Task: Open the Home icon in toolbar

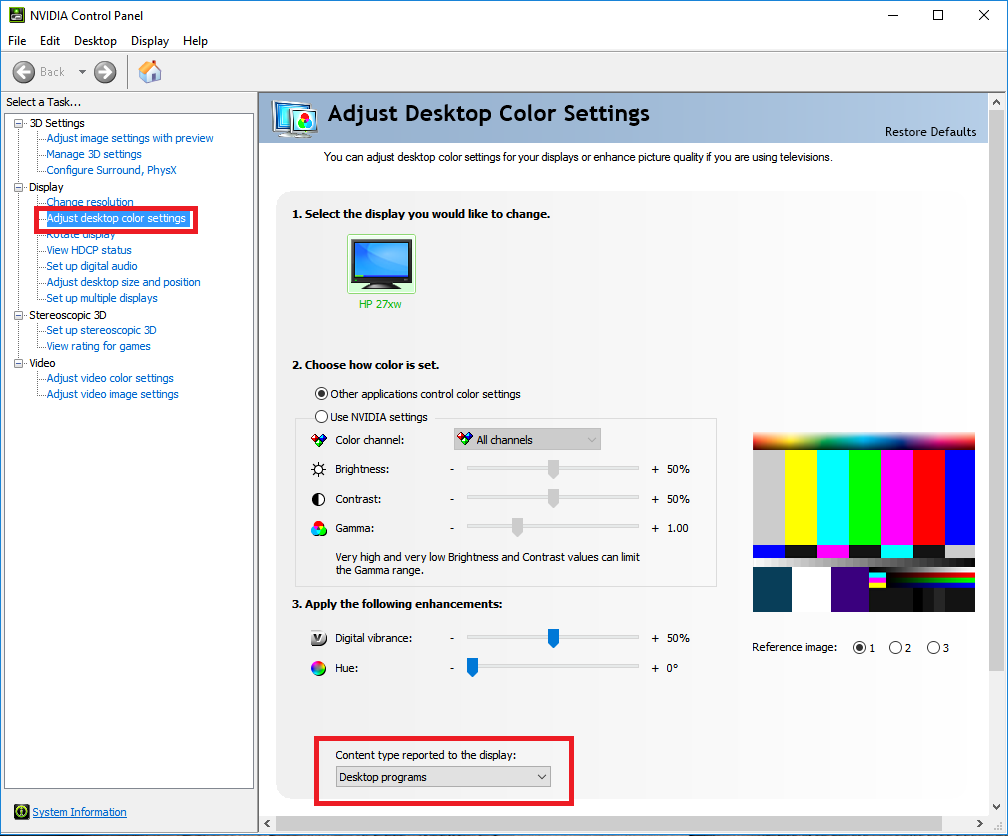Action: (150, 71)
